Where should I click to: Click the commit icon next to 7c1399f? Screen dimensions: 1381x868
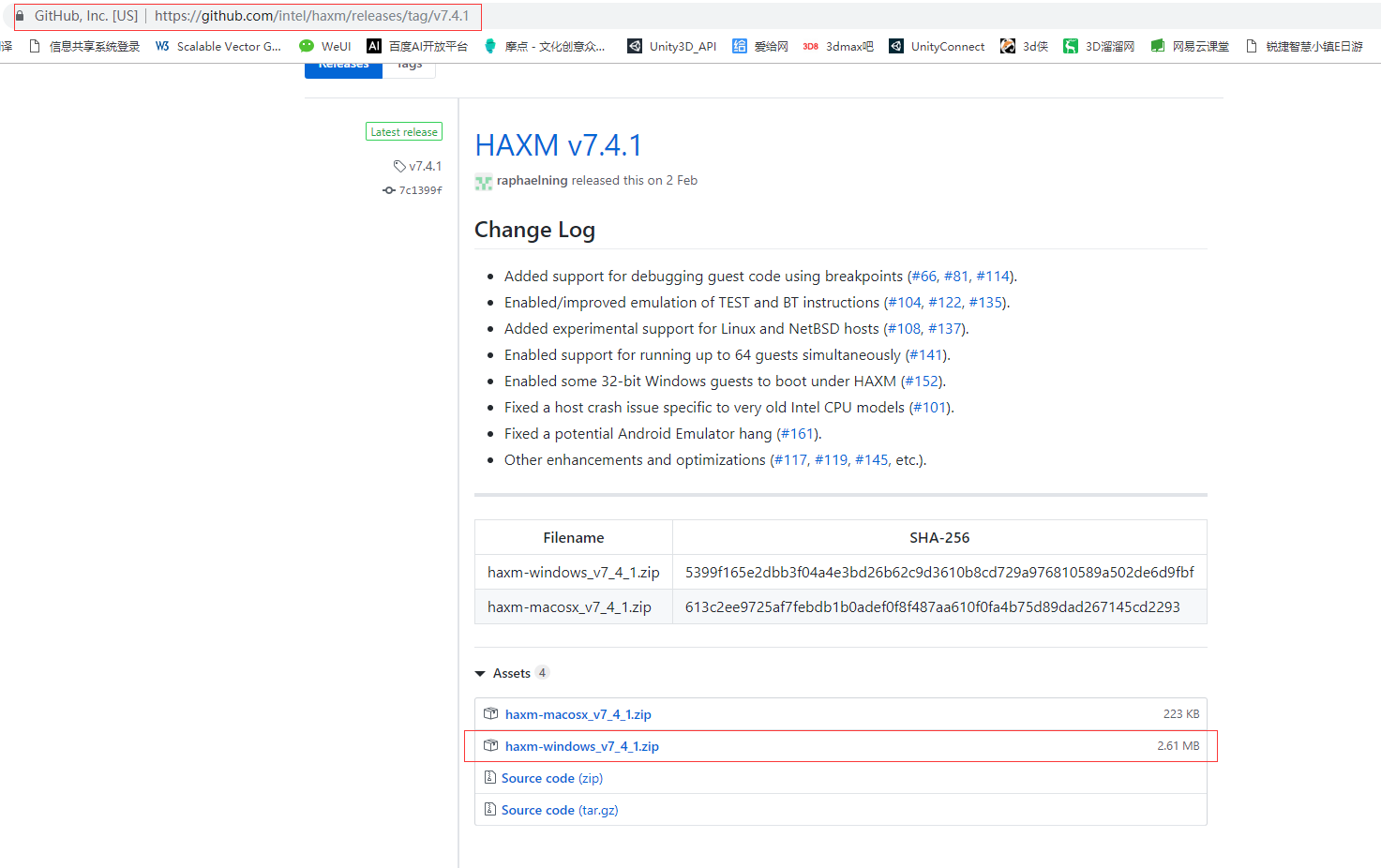tap(388, 190)
